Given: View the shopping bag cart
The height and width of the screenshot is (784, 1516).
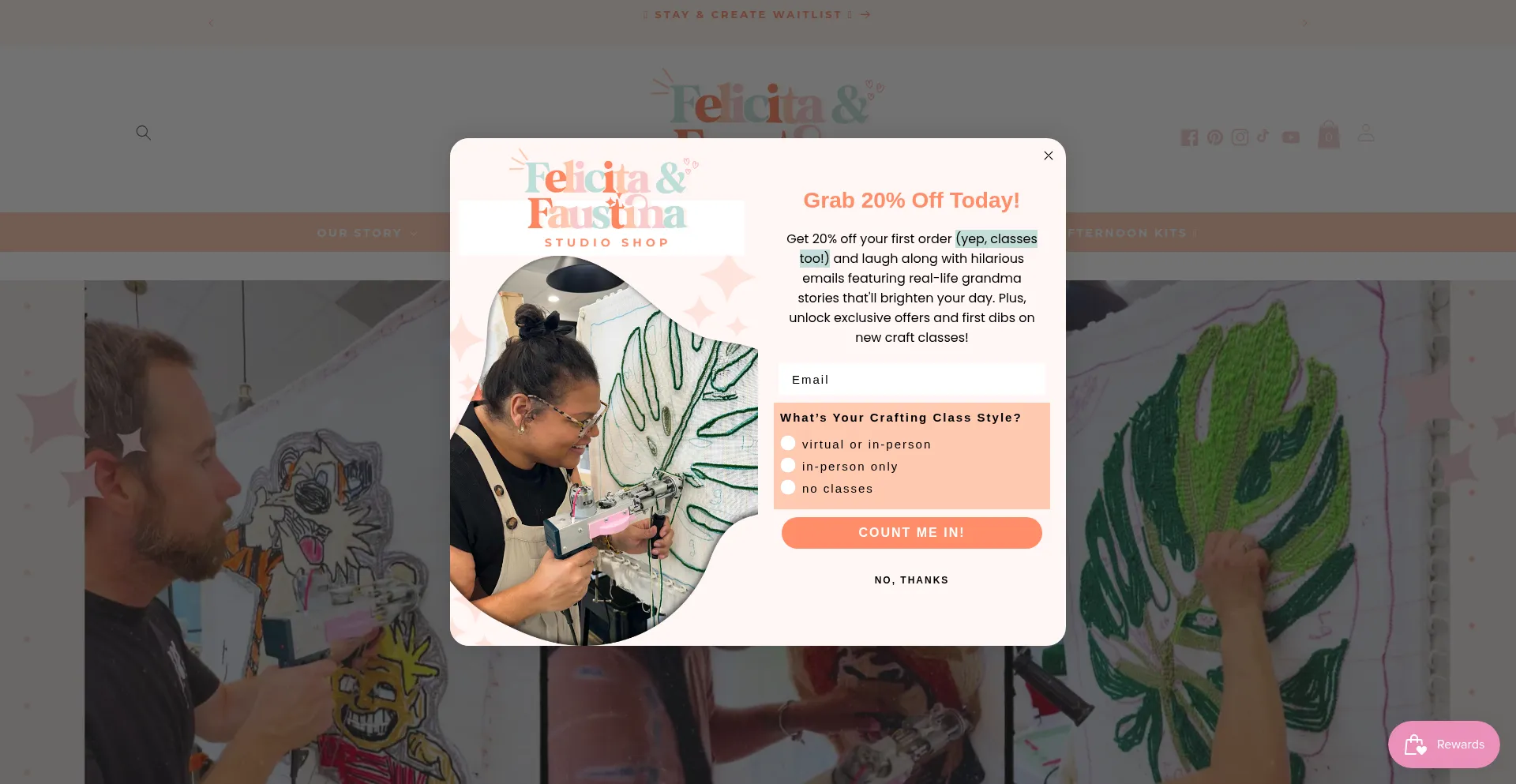Looking at the screenshot, I should pyautogui.click(x=1329, y=135).
